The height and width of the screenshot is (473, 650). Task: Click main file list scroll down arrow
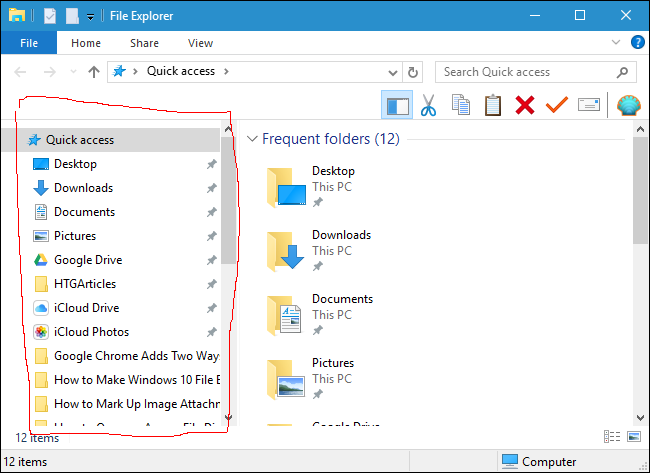(640, 417)
